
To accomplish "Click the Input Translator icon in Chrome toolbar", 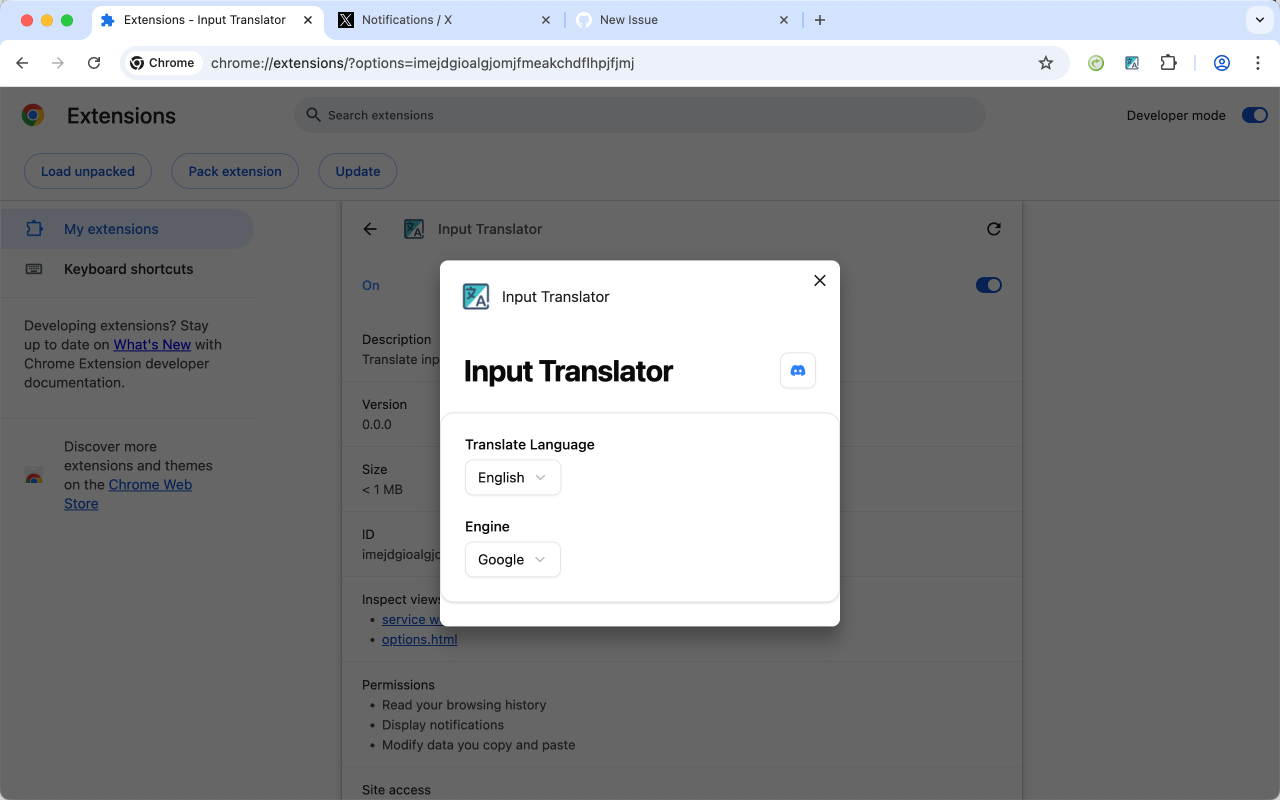I will pos(1131,62).
